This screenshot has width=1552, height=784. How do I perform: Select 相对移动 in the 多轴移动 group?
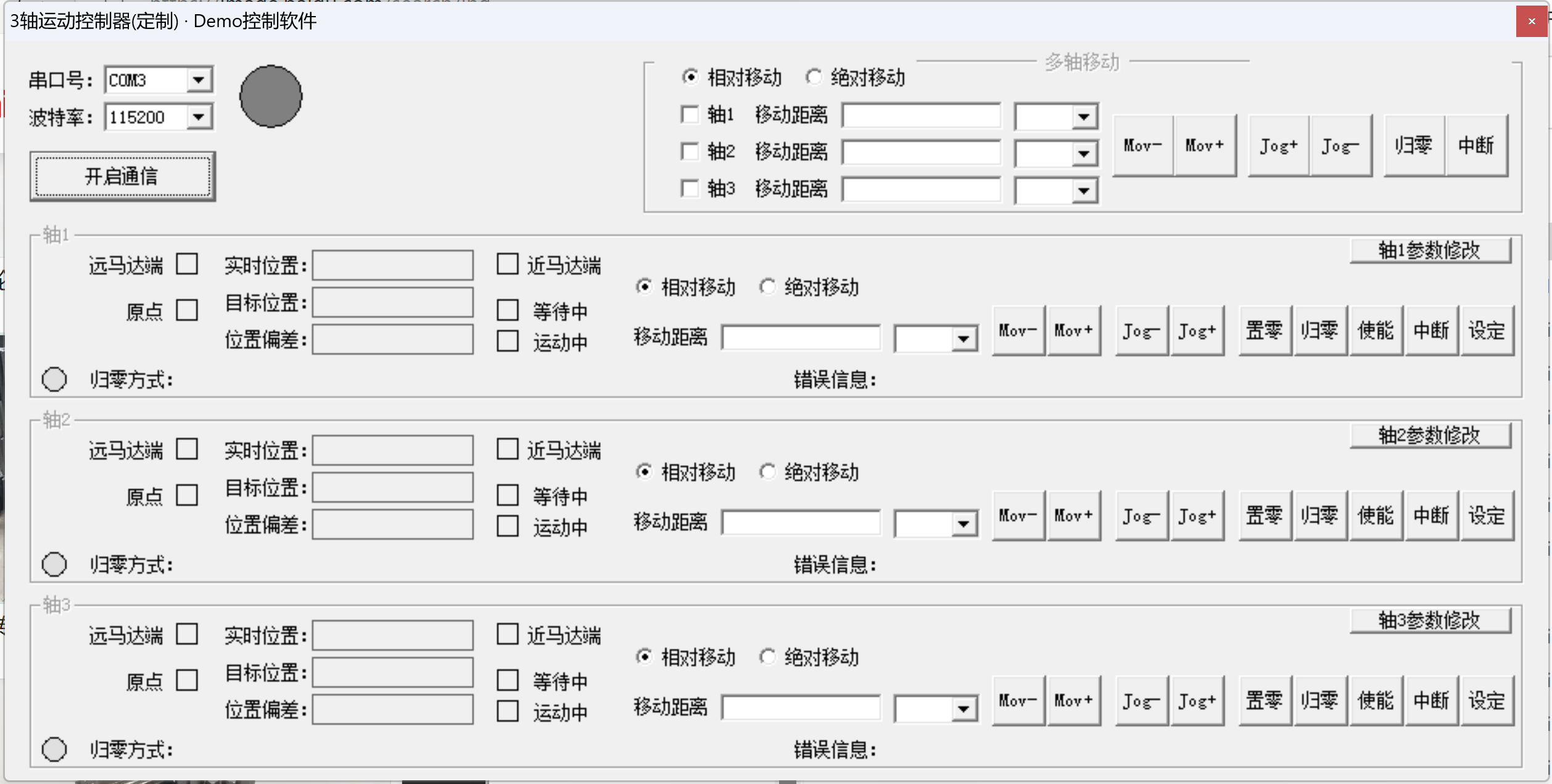point(732,78)
